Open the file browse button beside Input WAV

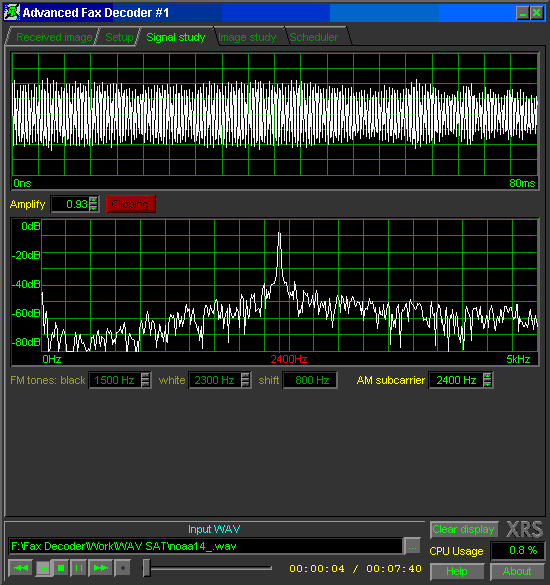[412, 547]
